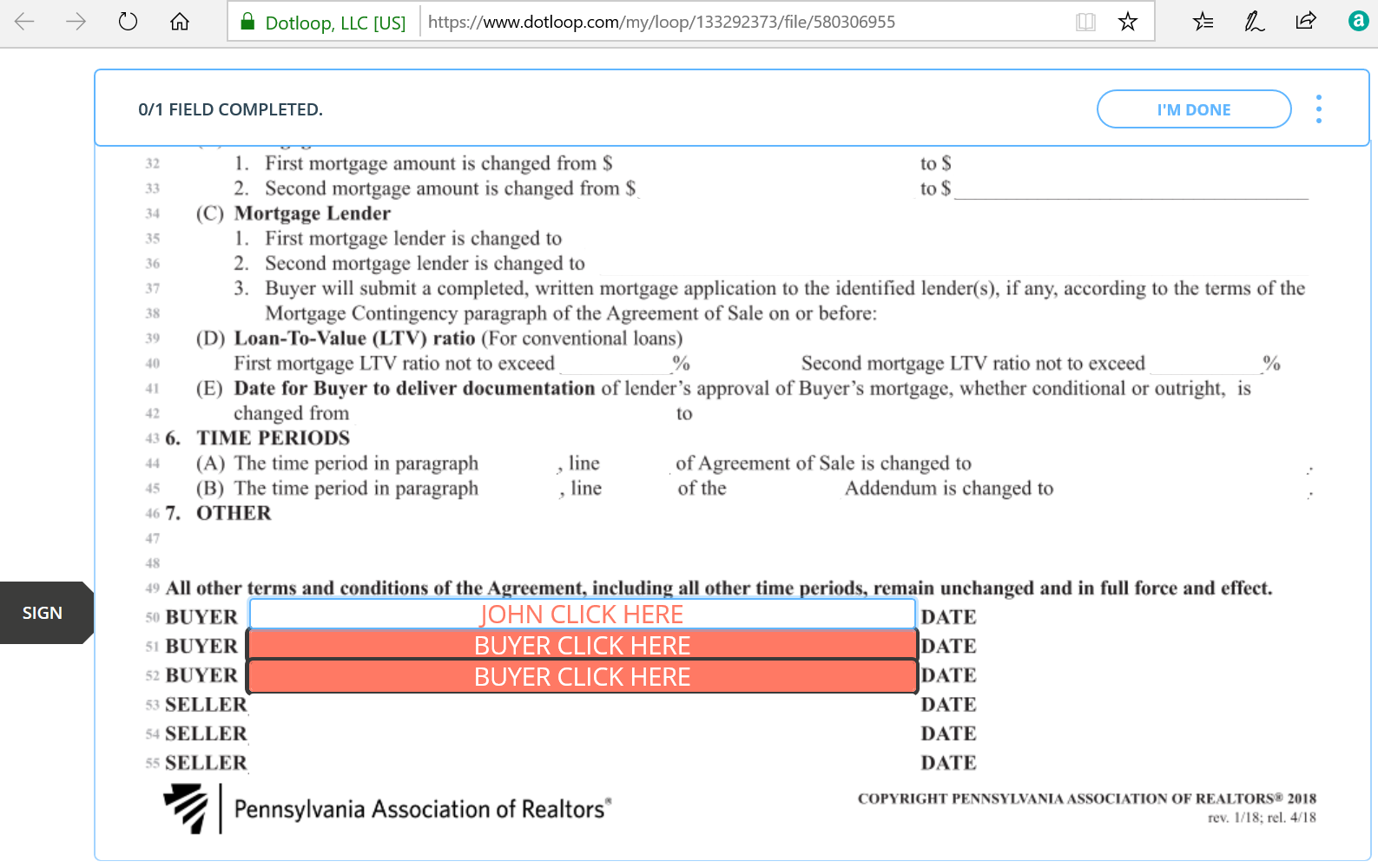The width and height of the screenshot is (1378, 868).
Task: Click the 'Loan-To-Value (LTV) ratio' heading
Action: click(354, 339)
